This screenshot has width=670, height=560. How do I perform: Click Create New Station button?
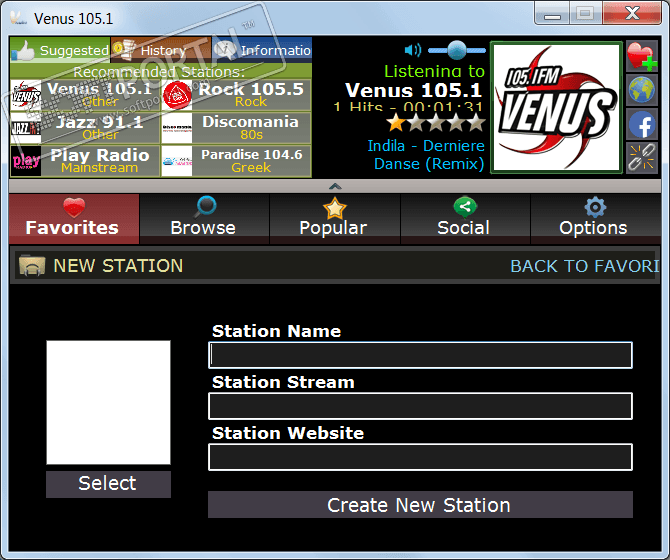[420, 505]
